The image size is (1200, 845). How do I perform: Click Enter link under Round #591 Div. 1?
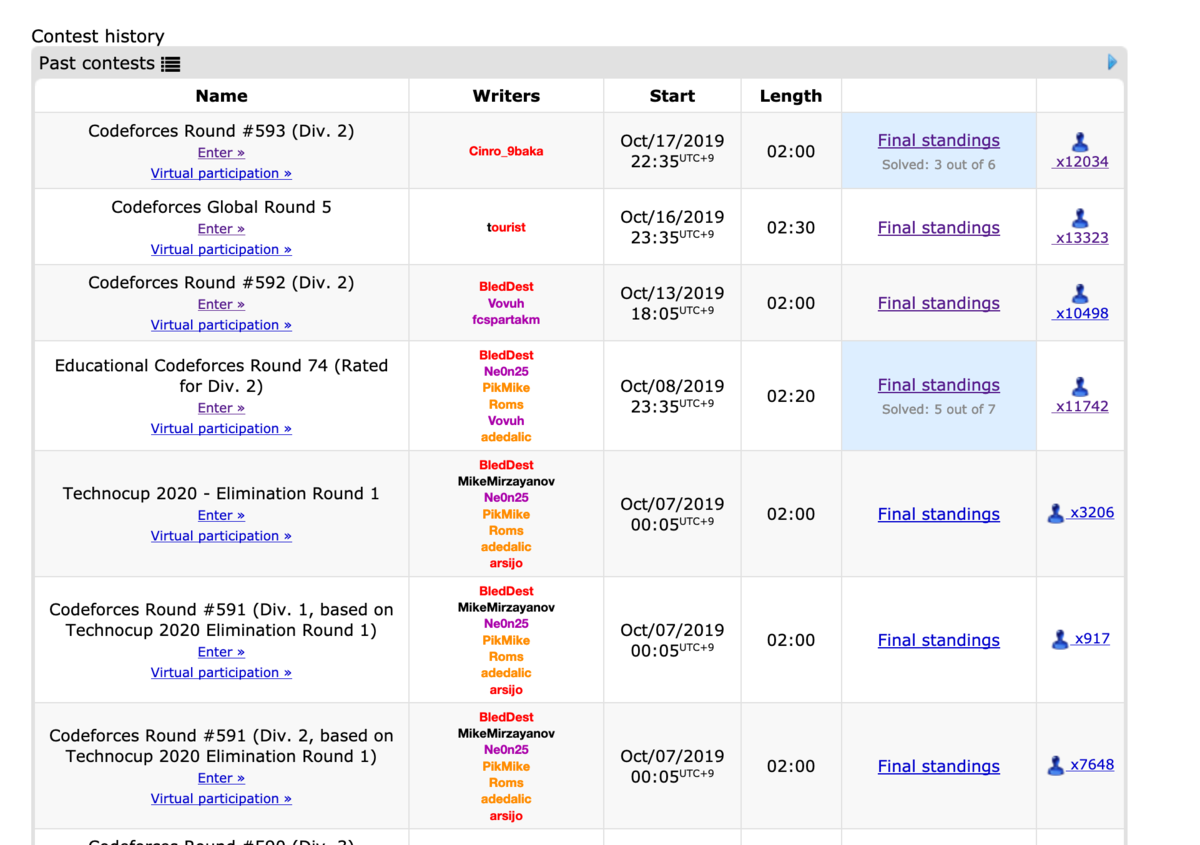pos(221,652)
